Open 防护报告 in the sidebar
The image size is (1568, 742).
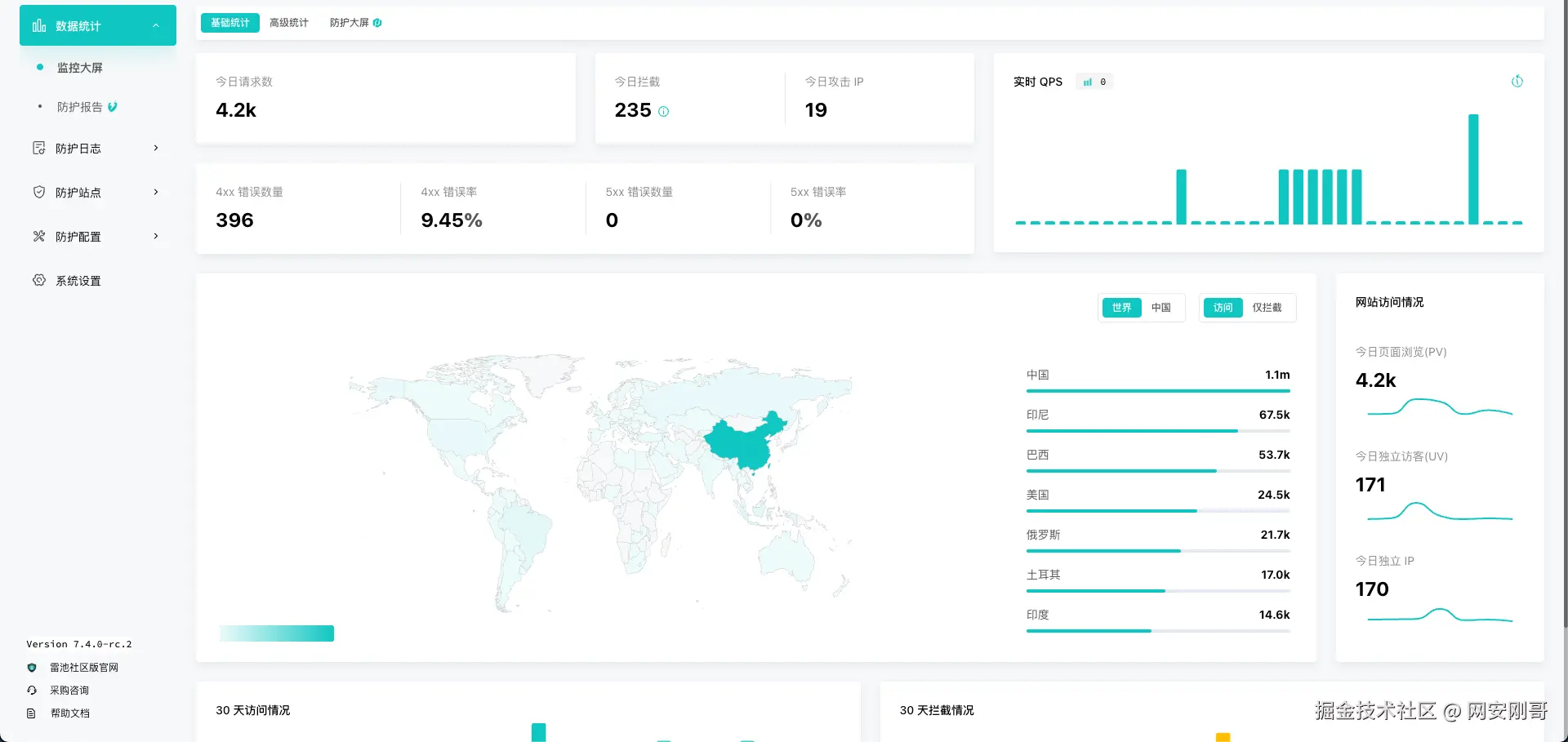pos(80,107)
